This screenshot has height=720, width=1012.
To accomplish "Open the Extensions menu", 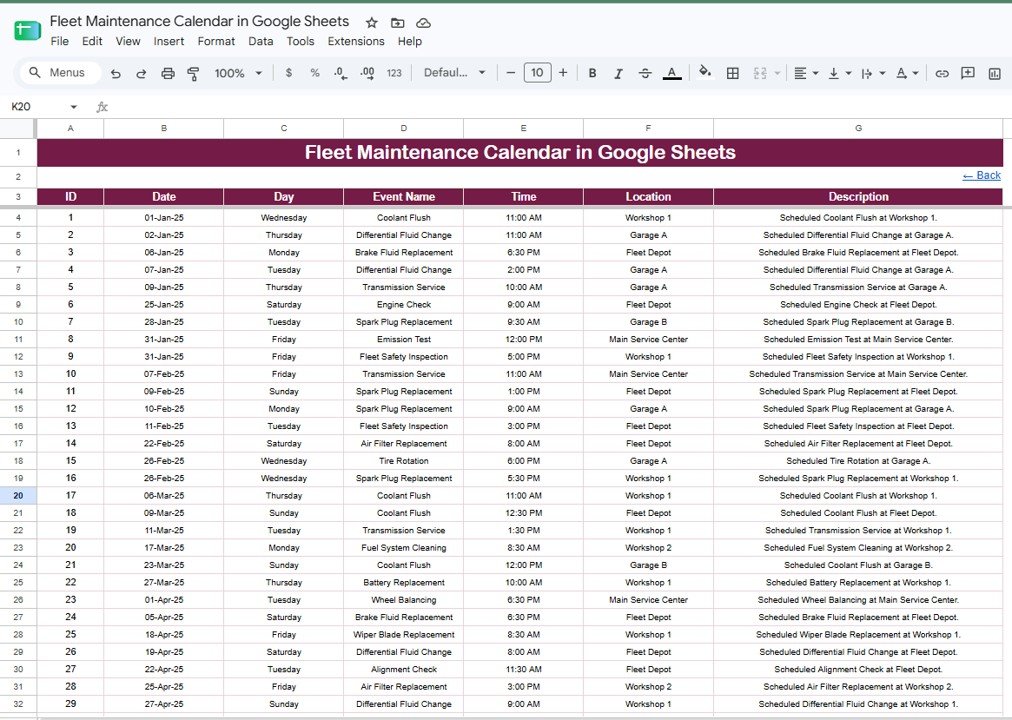I will [x=356, y=41].
